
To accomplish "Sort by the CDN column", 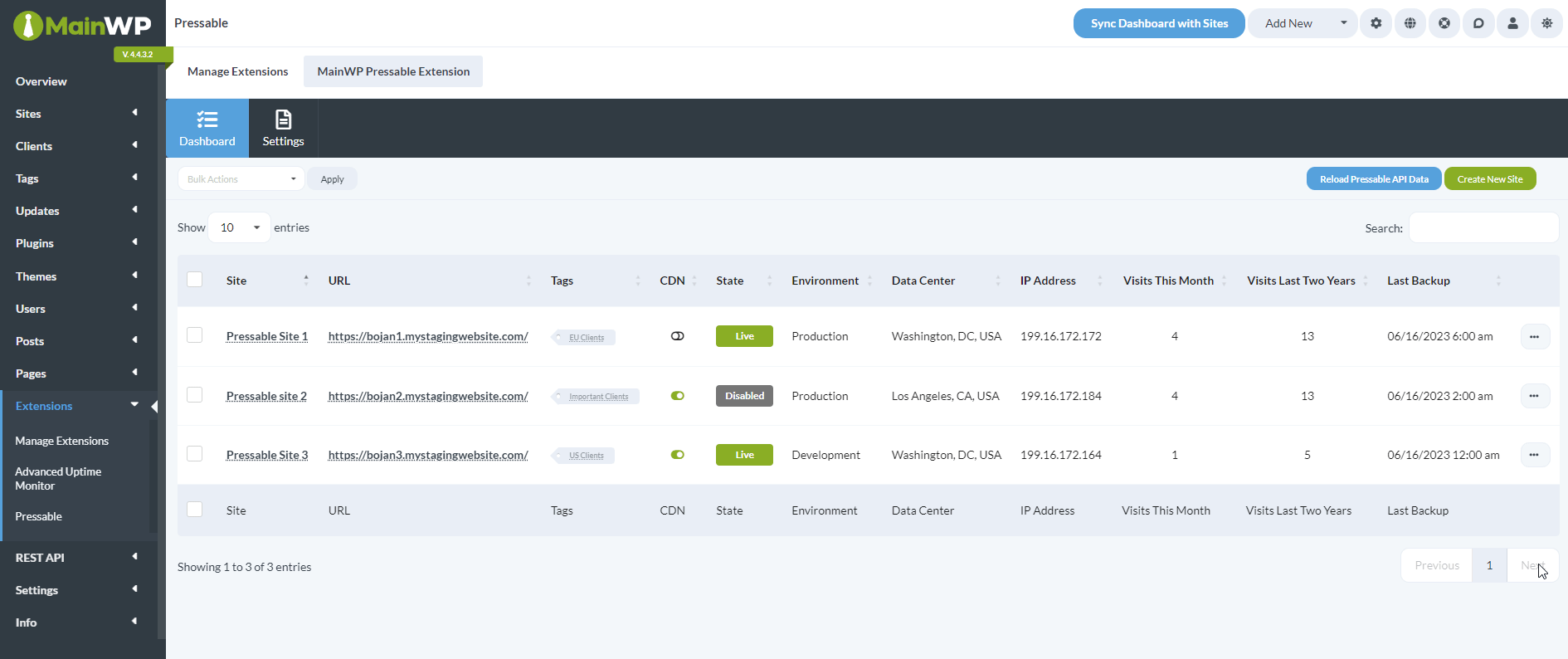I will click(694, 281).
